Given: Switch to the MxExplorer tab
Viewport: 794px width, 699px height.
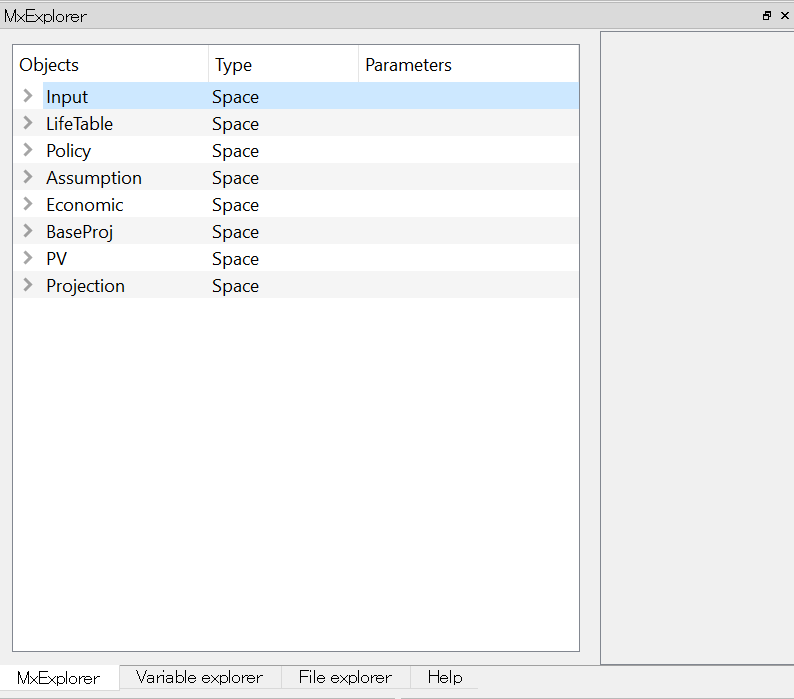Looking at the screenshot, I should pyautogui.click(x=59, y=678).
